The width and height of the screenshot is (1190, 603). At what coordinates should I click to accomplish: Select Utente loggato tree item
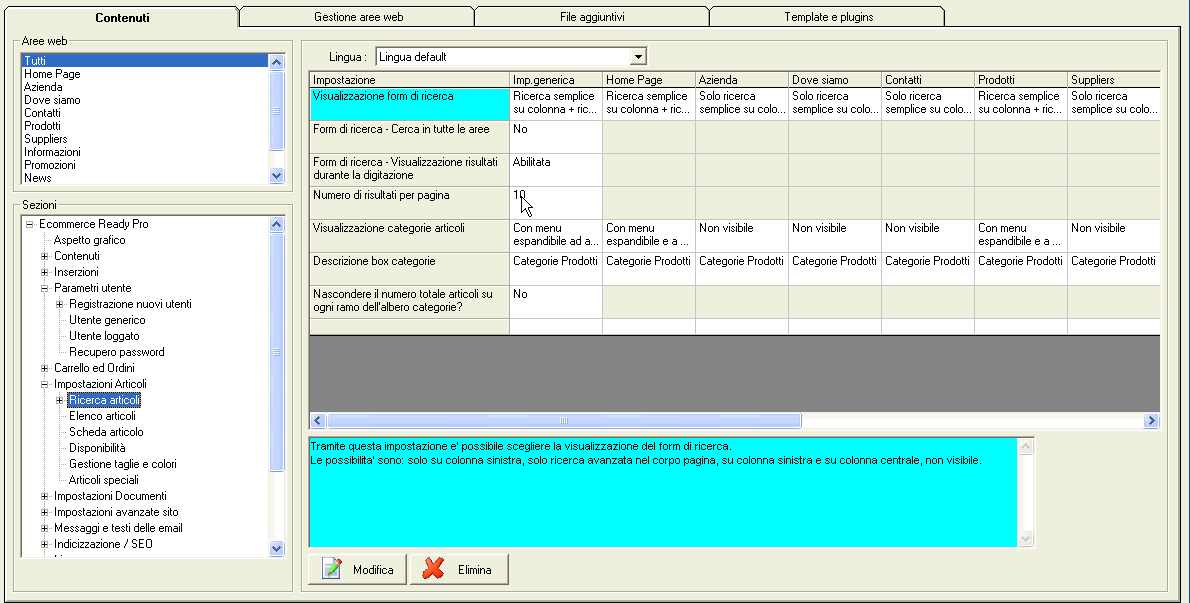pos(104,336)
